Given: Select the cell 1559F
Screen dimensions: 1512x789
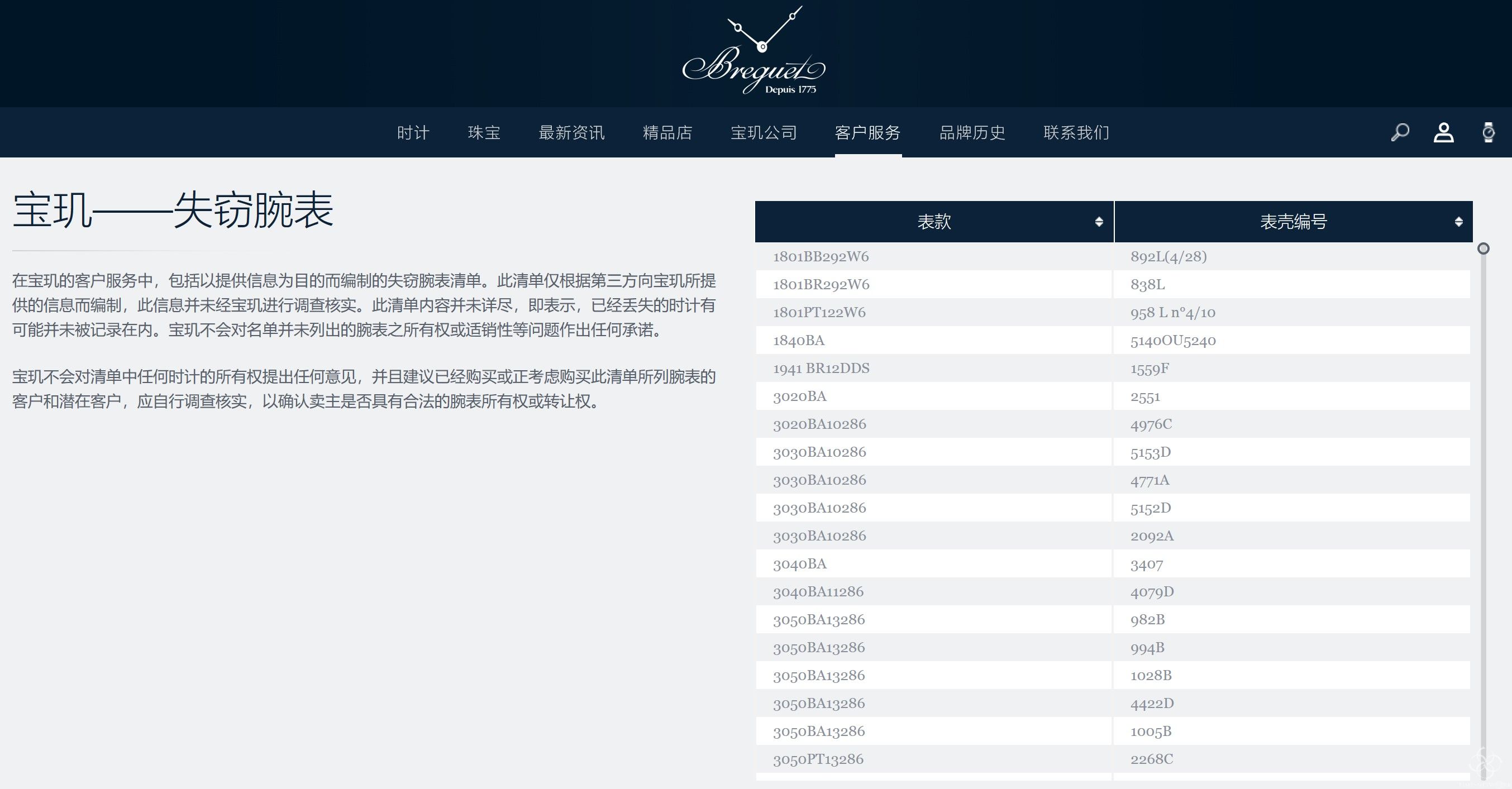Looking at the screenshot, I should [x=1292, y=369].
